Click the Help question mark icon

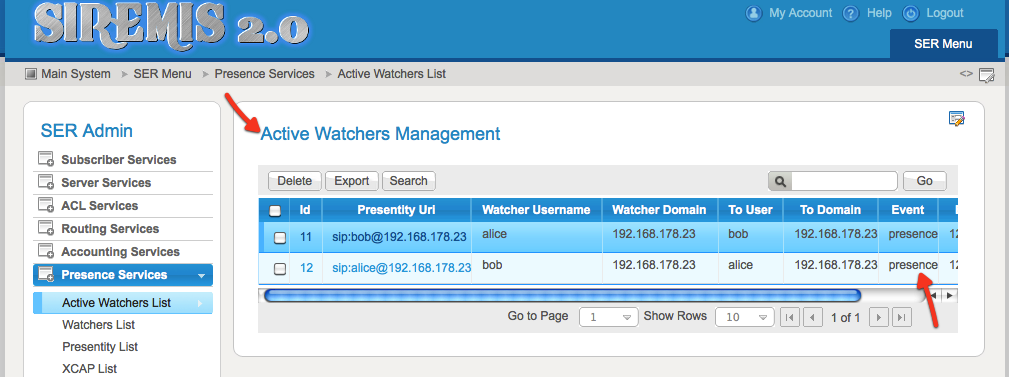click(x=851, y=14)
